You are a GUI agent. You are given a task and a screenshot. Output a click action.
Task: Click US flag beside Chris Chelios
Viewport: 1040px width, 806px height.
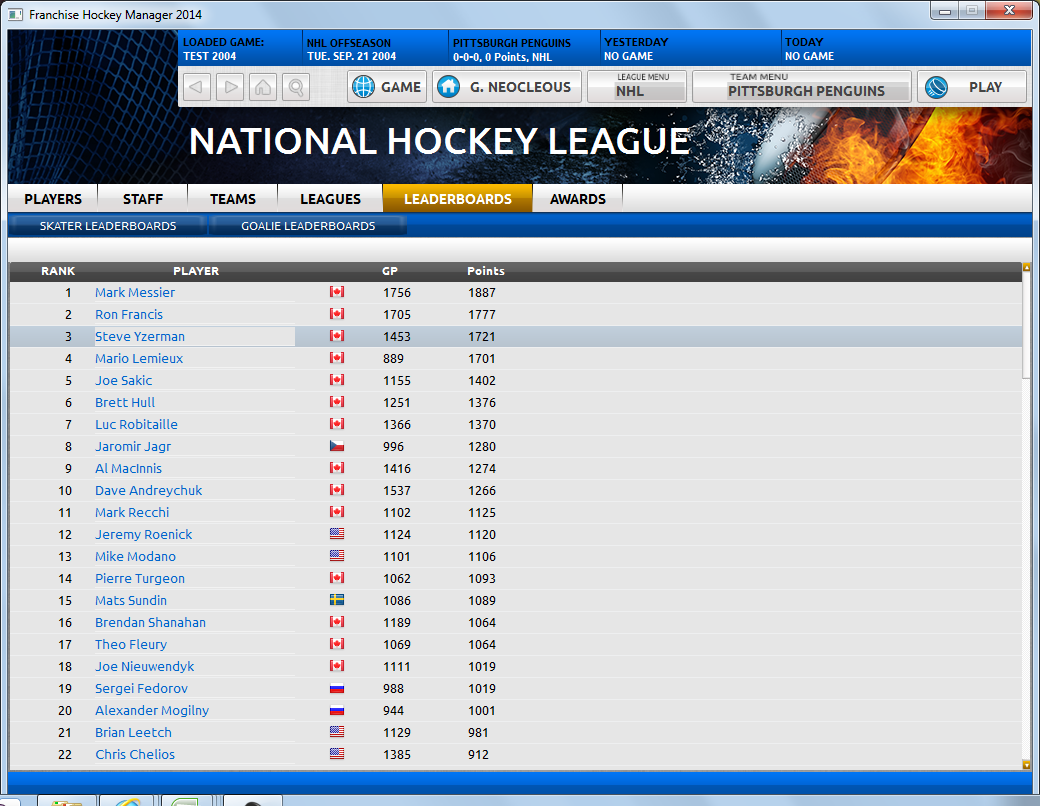click(337, 754)
